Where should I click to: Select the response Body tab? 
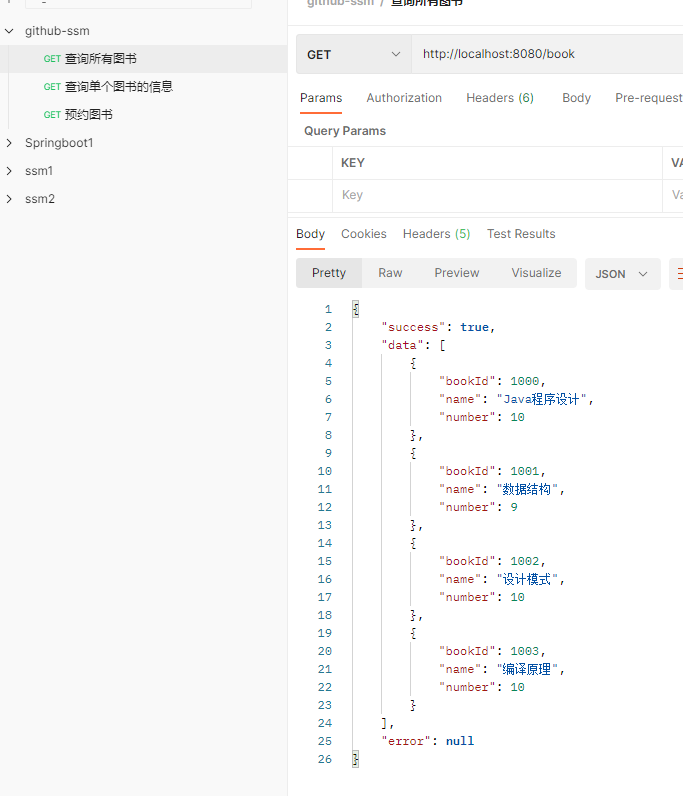[310, 234]
